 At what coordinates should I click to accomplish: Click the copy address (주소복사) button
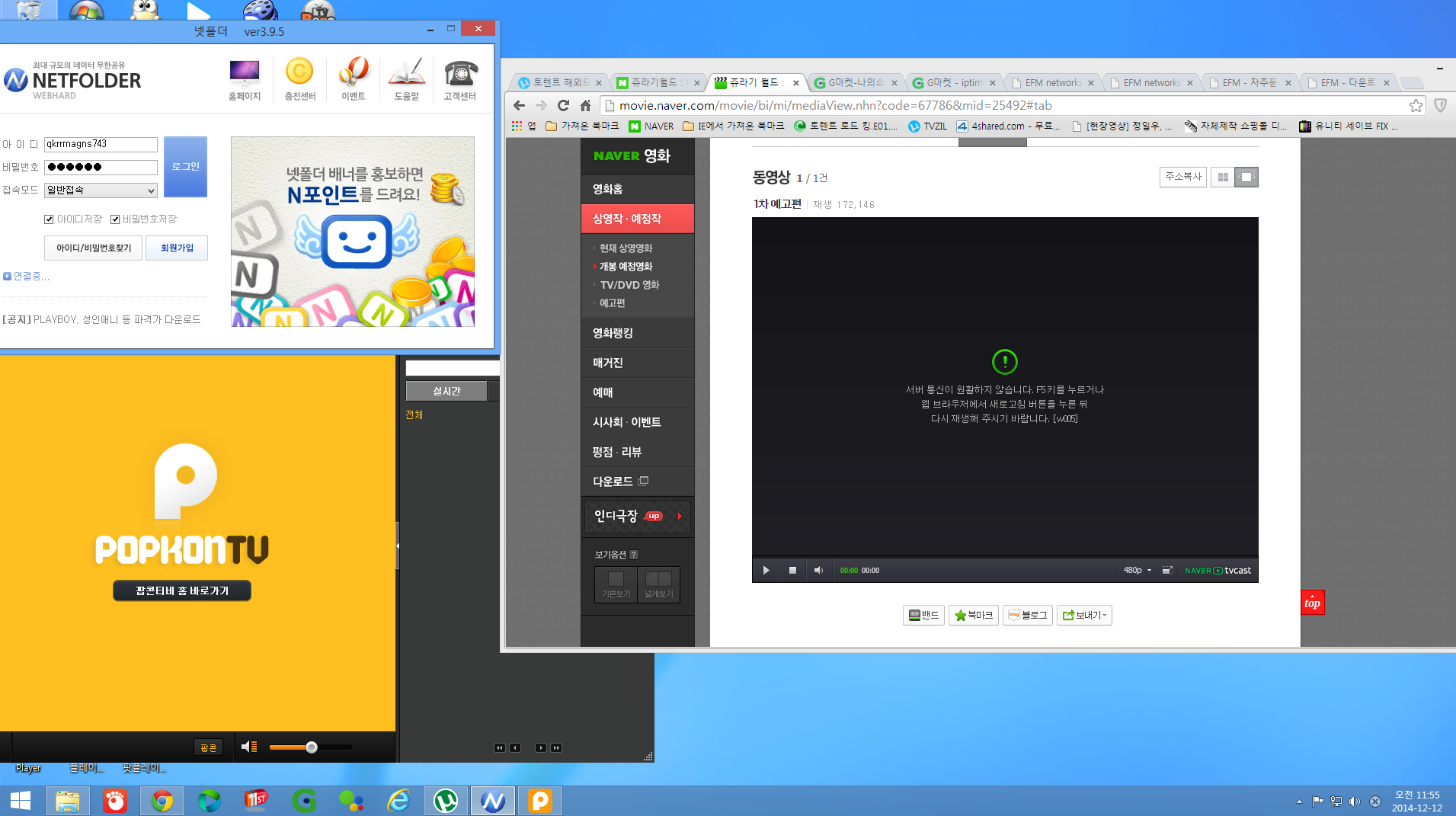(1182, 177)
